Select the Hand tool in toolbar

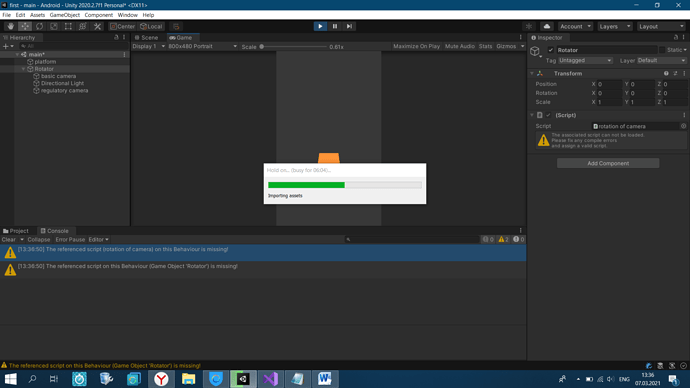[x=11, y=26]
